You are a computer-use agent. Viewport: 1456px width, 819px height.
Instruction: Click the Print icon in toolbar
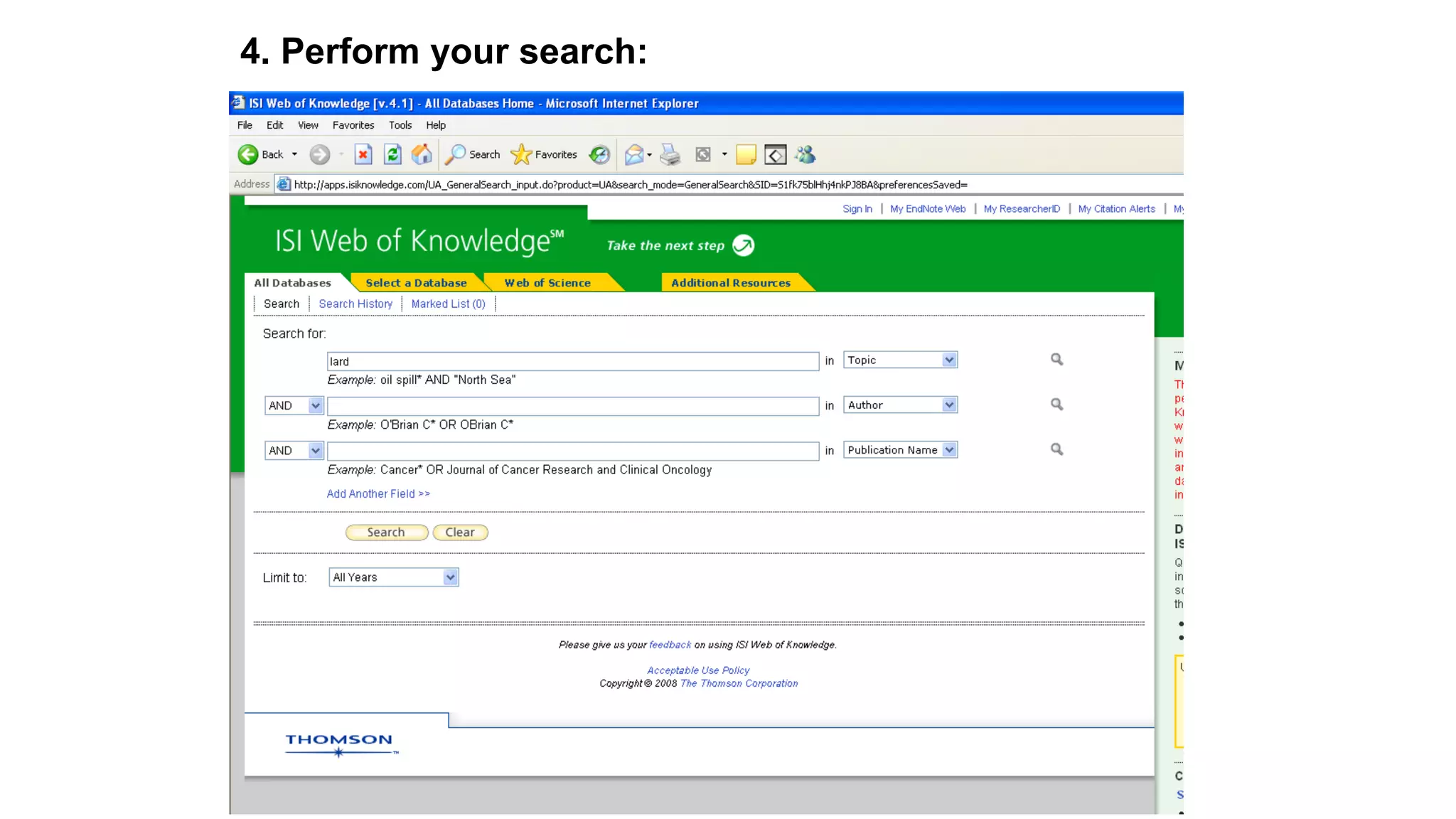(x=670, y=154)
